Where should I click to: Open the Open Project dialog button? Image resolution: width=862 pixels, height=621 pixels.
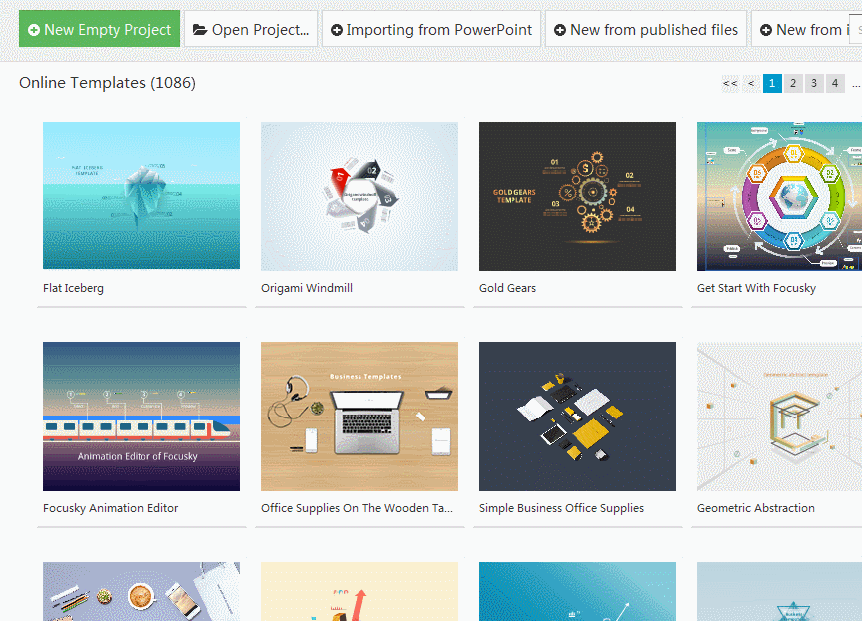(250, 30)
